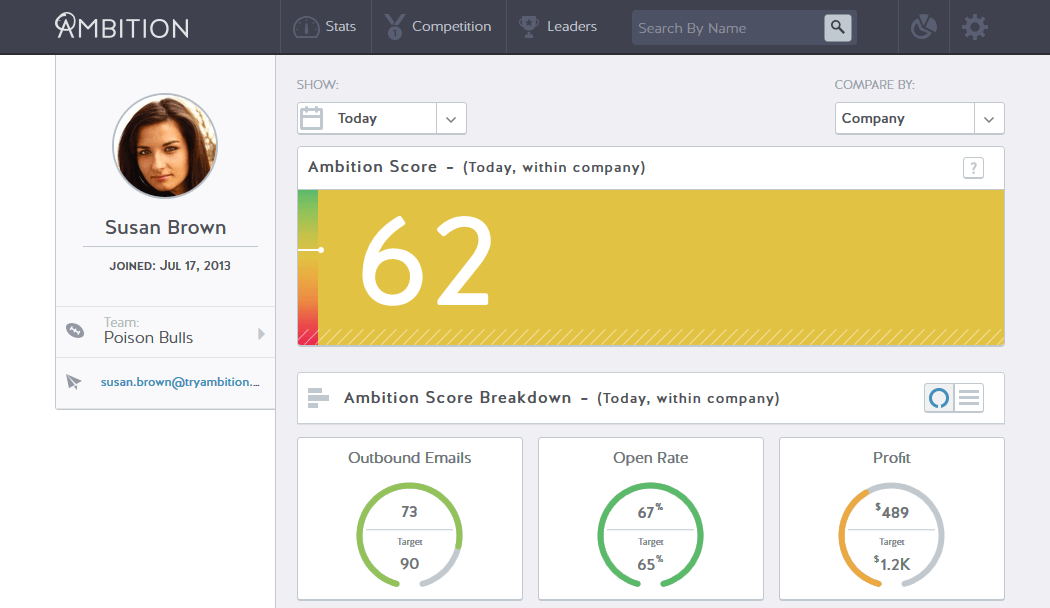The image size is (1050, 608).
Task: Click the Show dropdown chevron
Action: click(451, 119)
